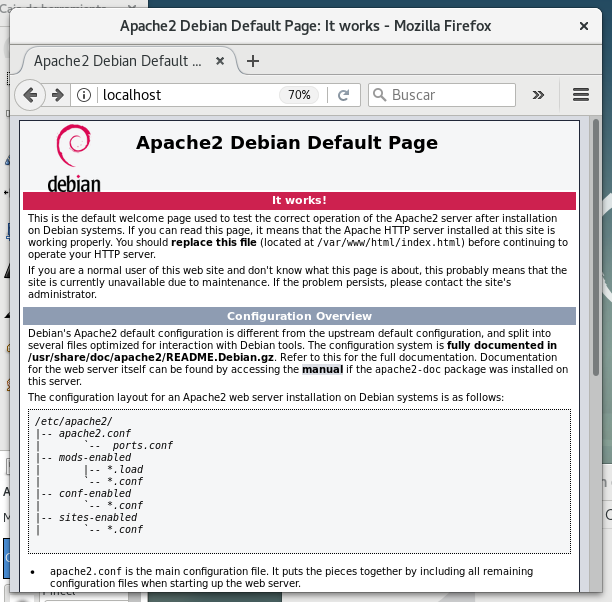Open a new tab with plus button
This screenshot has width=612, height=602.
[253, 61]
